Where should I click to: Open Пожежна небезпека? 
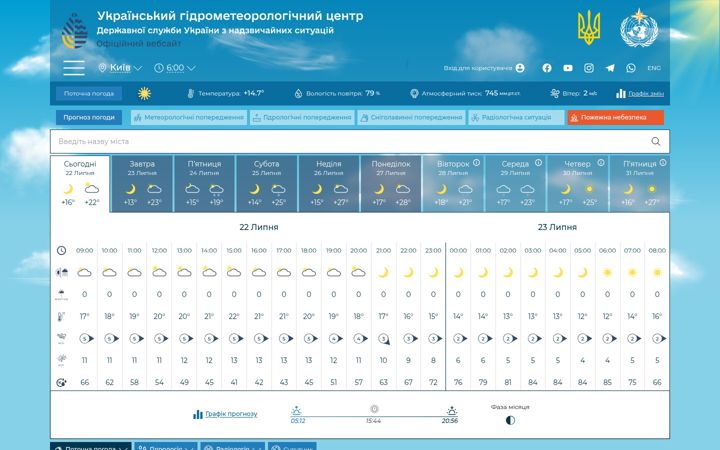coord(616,118)
